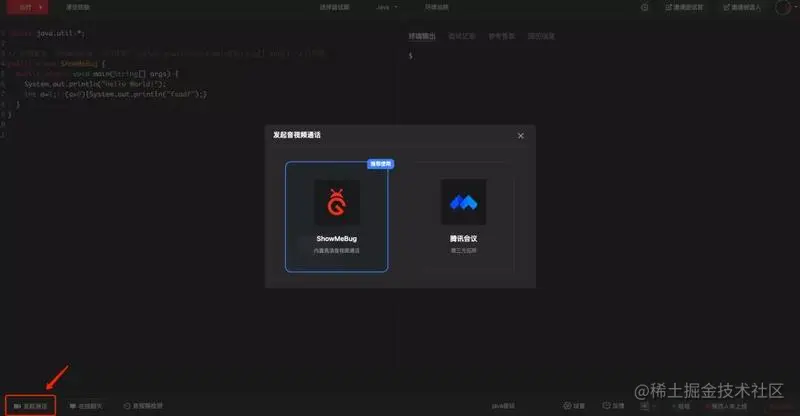Switch to the 终端输出 output tab

tap(422, 36)
